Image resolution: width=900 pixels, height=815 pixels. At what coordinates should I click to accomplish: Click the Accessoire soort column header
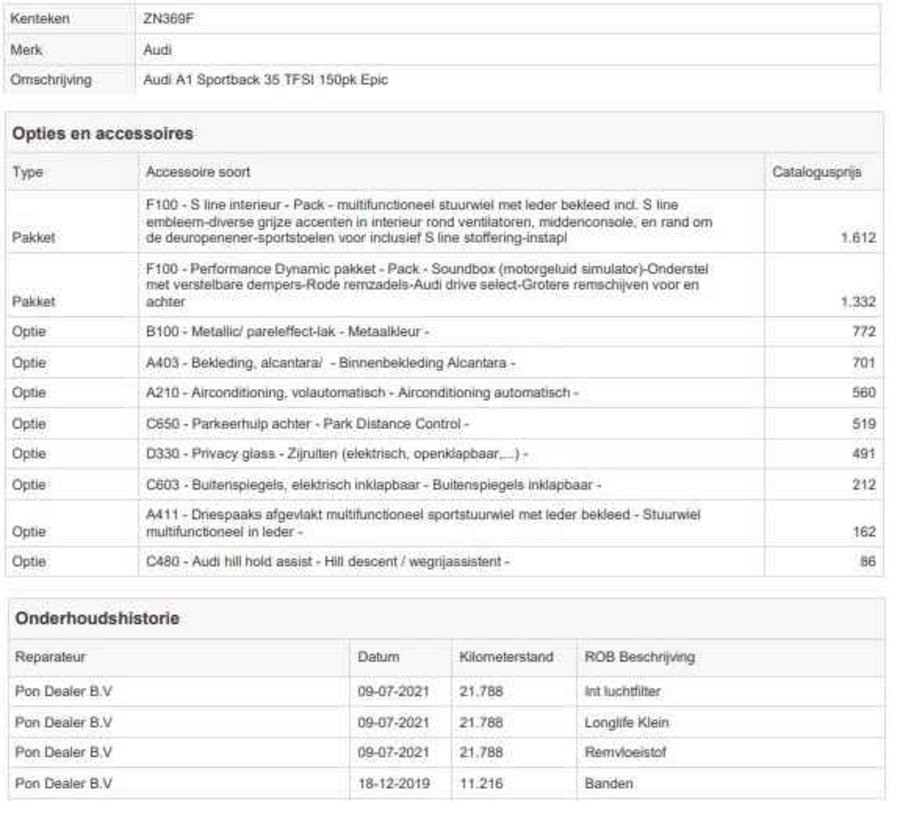[x=198, y=172]
